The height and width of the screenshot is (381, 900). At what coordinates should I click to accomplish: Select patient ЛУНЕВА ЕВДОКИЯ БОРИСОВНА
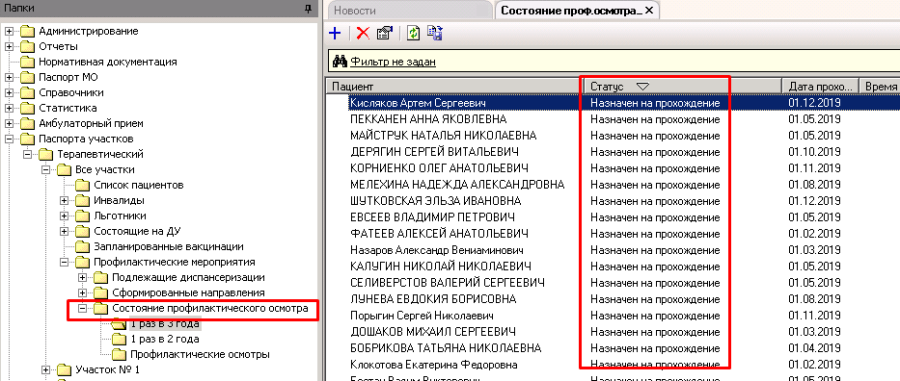(x=433, y=300)
